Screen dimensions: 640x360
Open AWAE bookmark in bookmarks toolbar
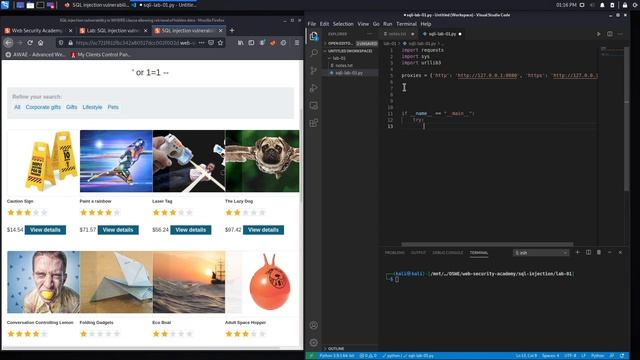pos(35,54)
